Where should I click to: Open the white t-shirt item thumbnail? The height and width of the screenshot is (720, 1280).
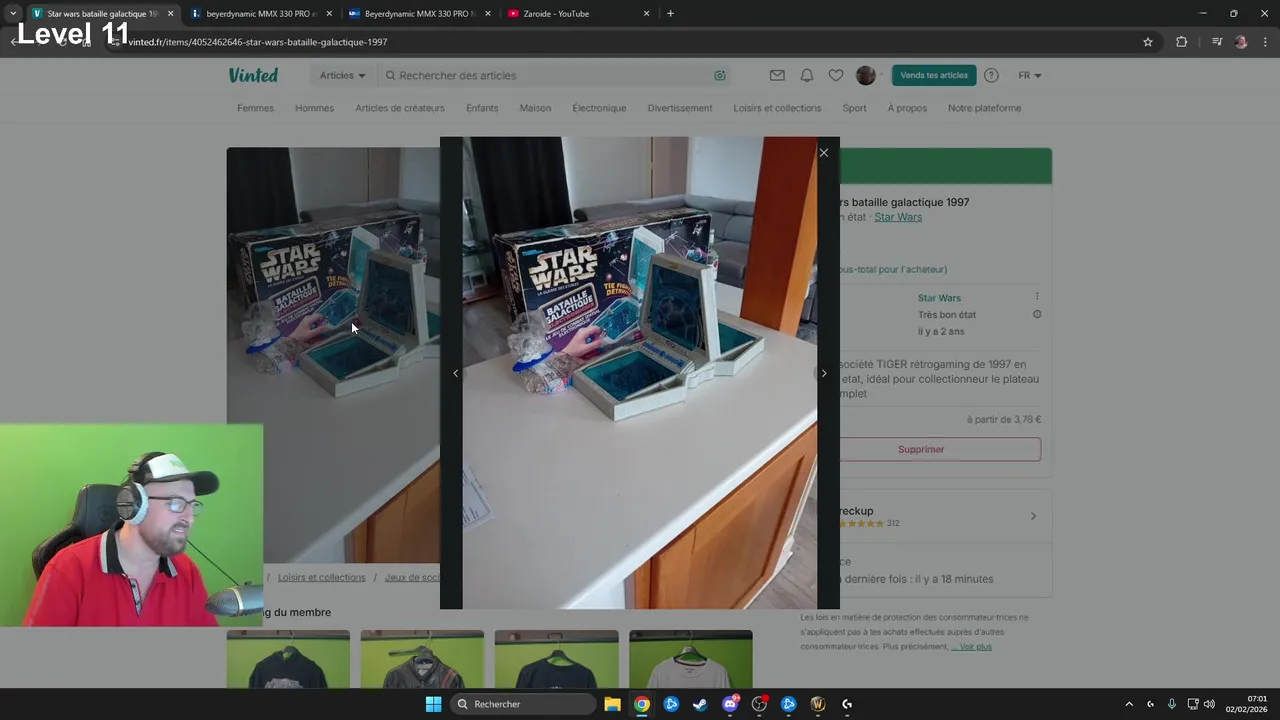690,659
